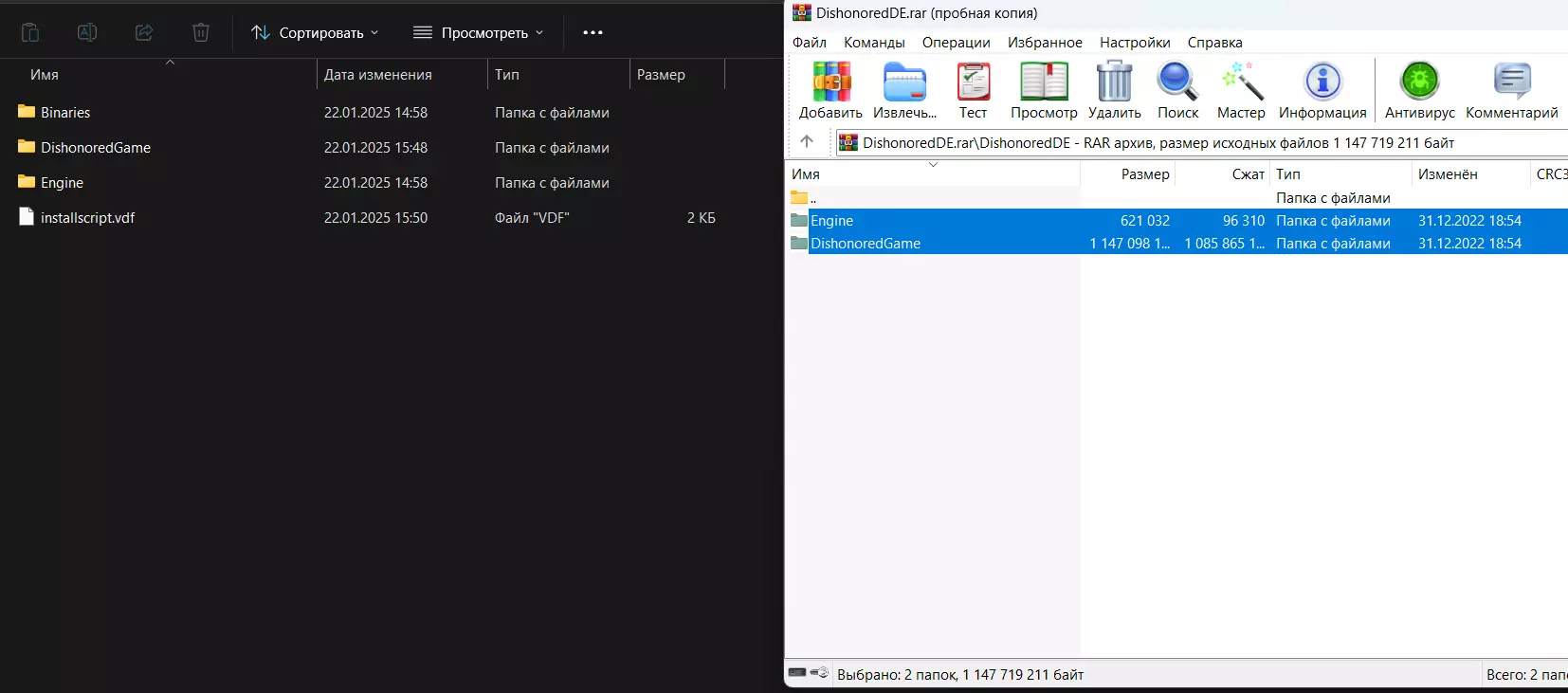Open the Файл menu in WinRAR
Image resolution: width=1568 pixels, height=693 pixels.
pos(810,43)
